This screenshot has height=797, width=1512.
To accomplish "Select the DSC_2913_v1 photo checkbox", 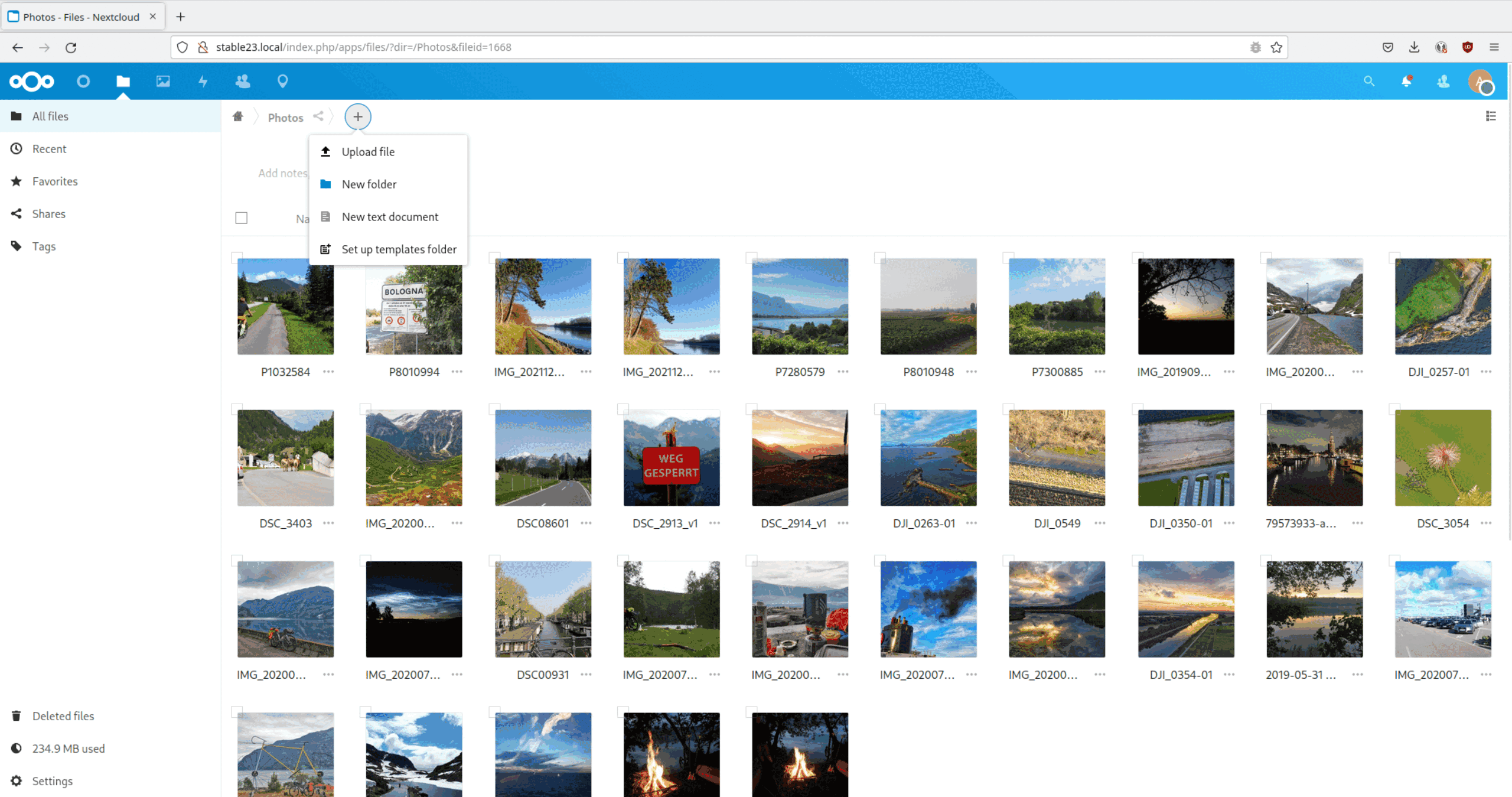I will [623, 409].
